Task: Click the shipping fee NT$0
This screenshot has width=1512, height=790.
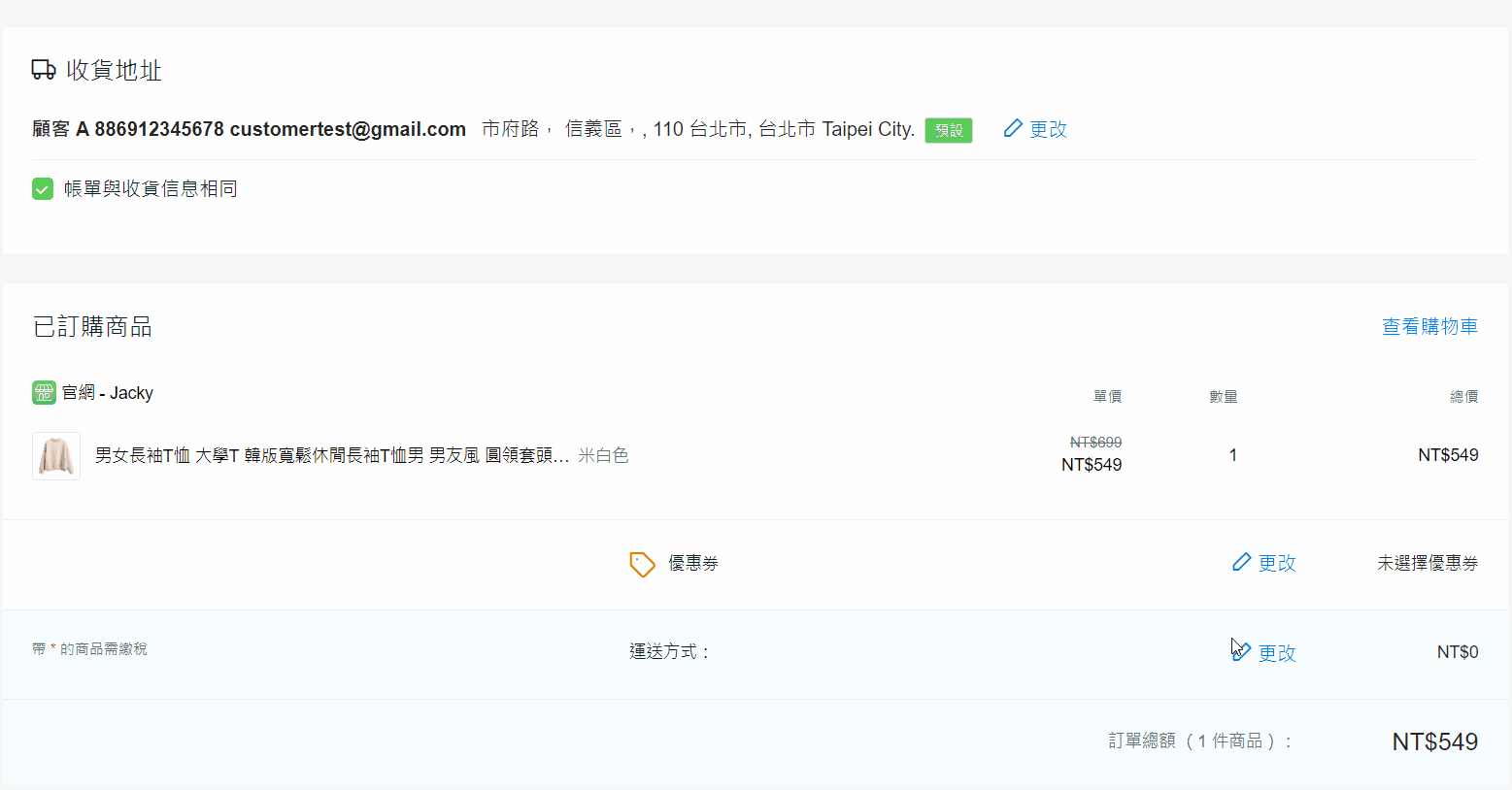Action: pyautogui.click(x=1458, y=652)
